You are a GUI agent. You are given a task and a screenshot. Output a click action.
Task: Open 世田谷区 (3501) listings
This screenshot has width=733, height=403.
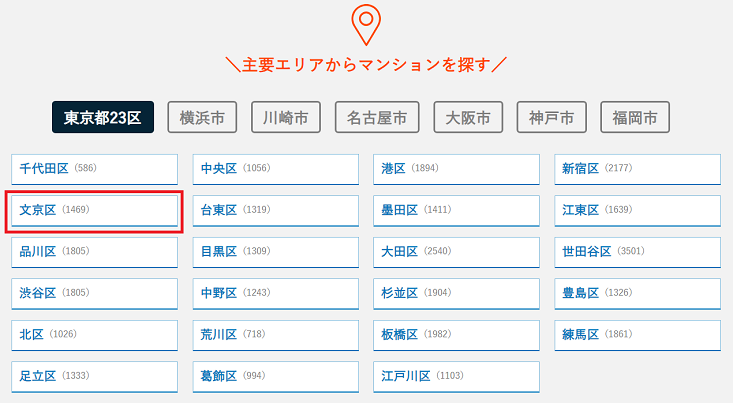(x=638, y=252)
